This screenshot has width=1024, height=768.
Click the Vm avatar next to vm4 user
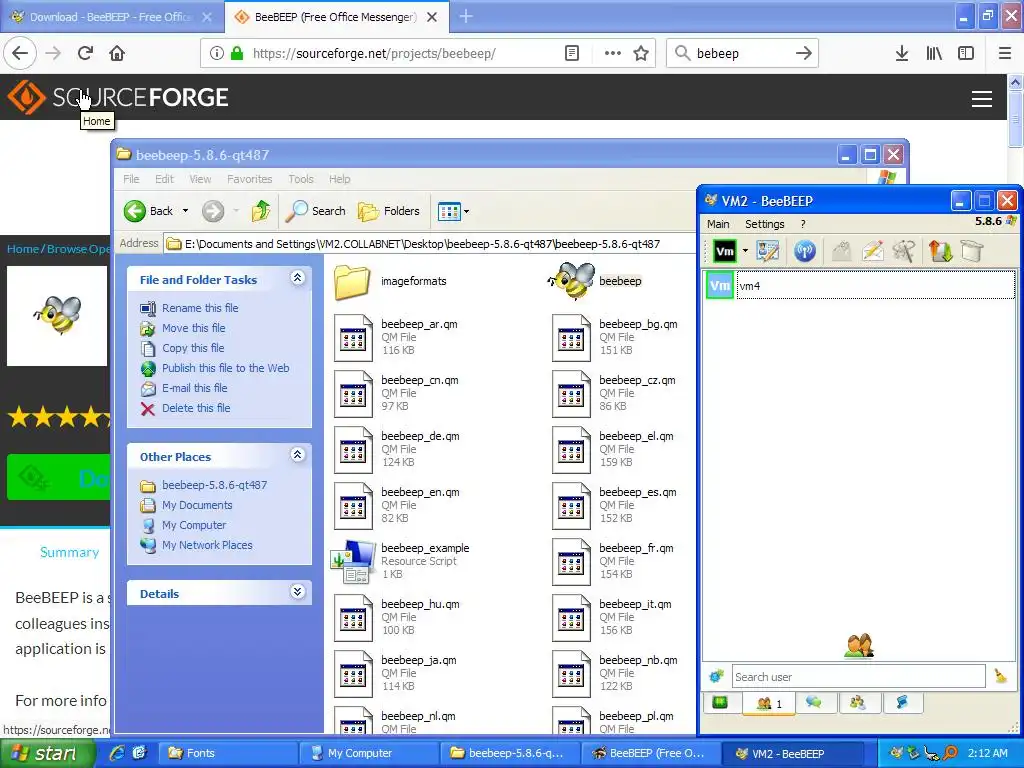tap(720, 285)
